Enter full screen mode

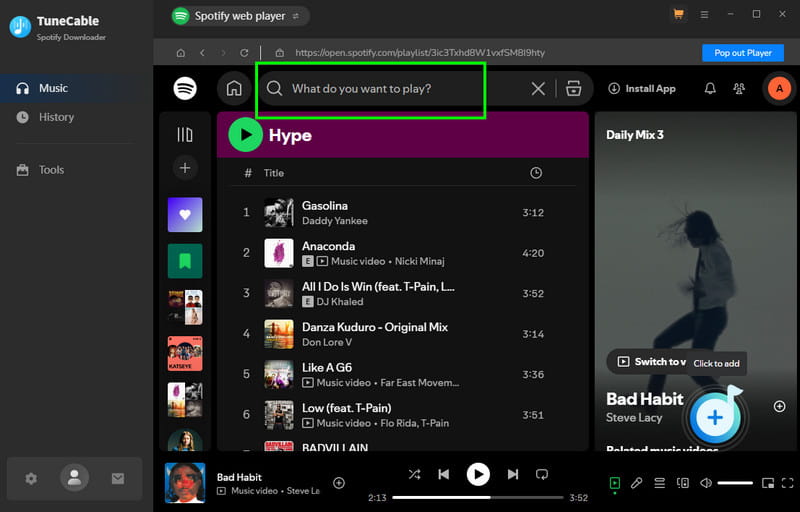787,483
